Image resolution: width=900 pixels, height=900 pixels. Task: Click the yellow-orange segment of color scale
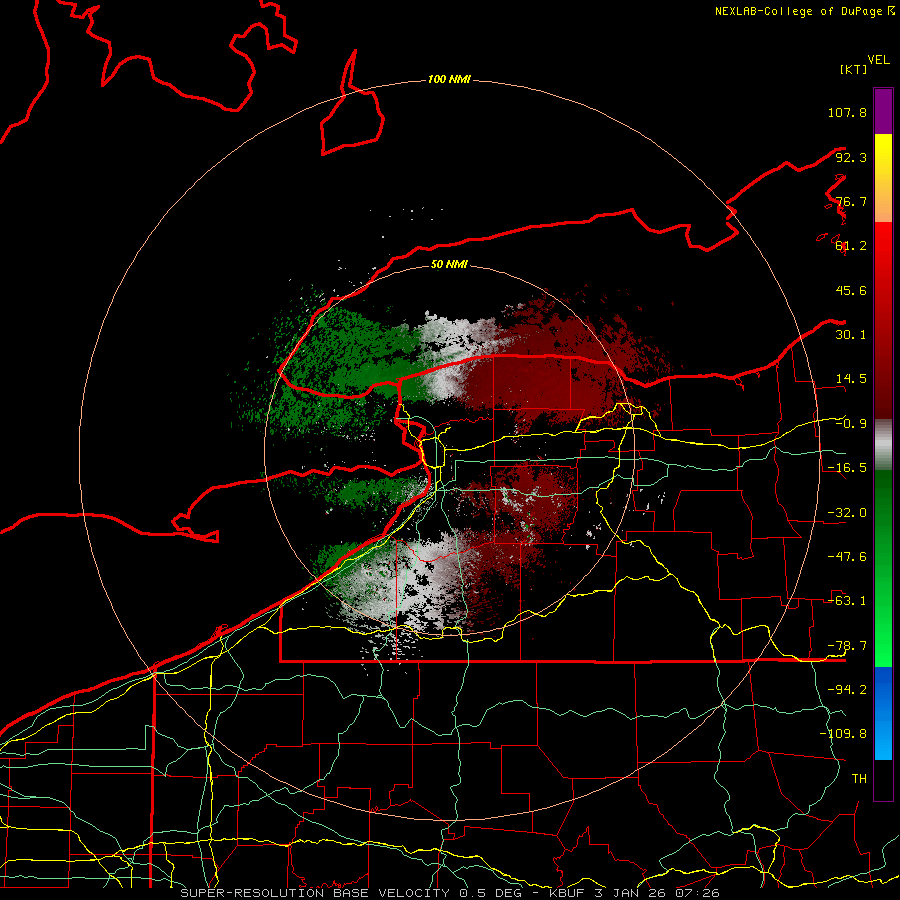tap(883, 178)
